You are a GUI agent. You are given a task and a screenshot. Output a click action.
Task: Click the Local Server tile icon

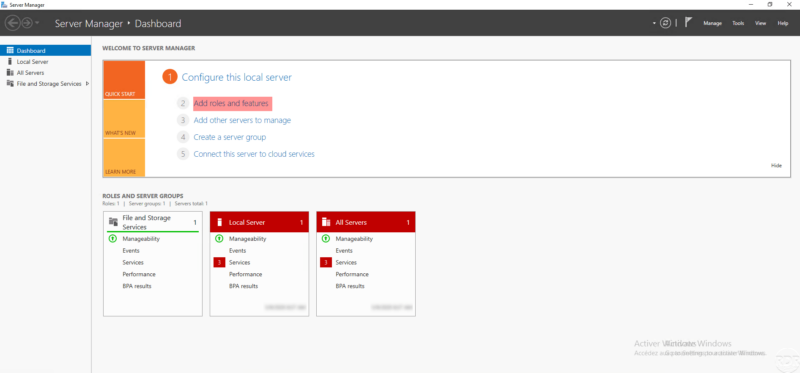220,222
